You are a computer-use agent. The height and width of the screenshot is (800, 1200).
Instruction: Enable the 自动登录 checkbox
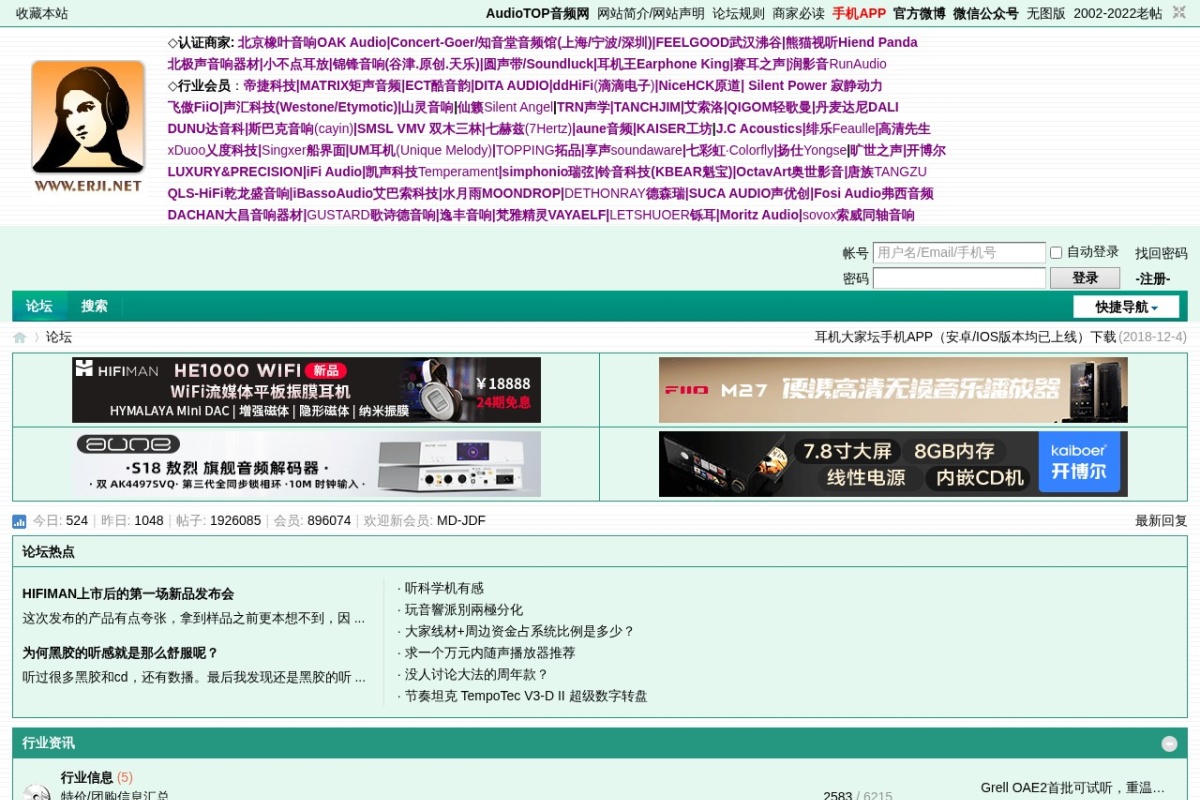[1056, 252]
